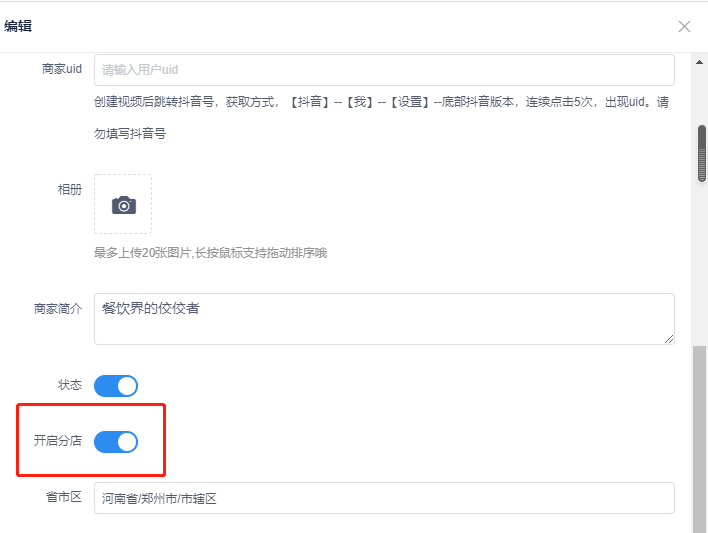Screen dimensions: 708x533
Task: Close the 编辑 dialog
Action: (684, 27)
